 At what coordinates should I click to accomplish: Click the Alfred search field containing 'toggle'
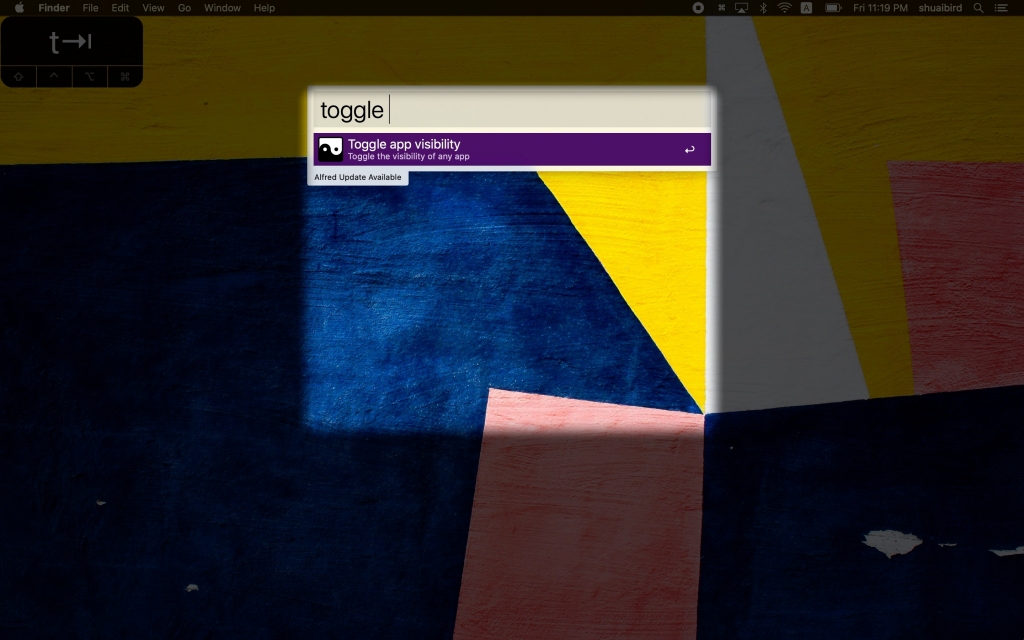coord(511,109)
